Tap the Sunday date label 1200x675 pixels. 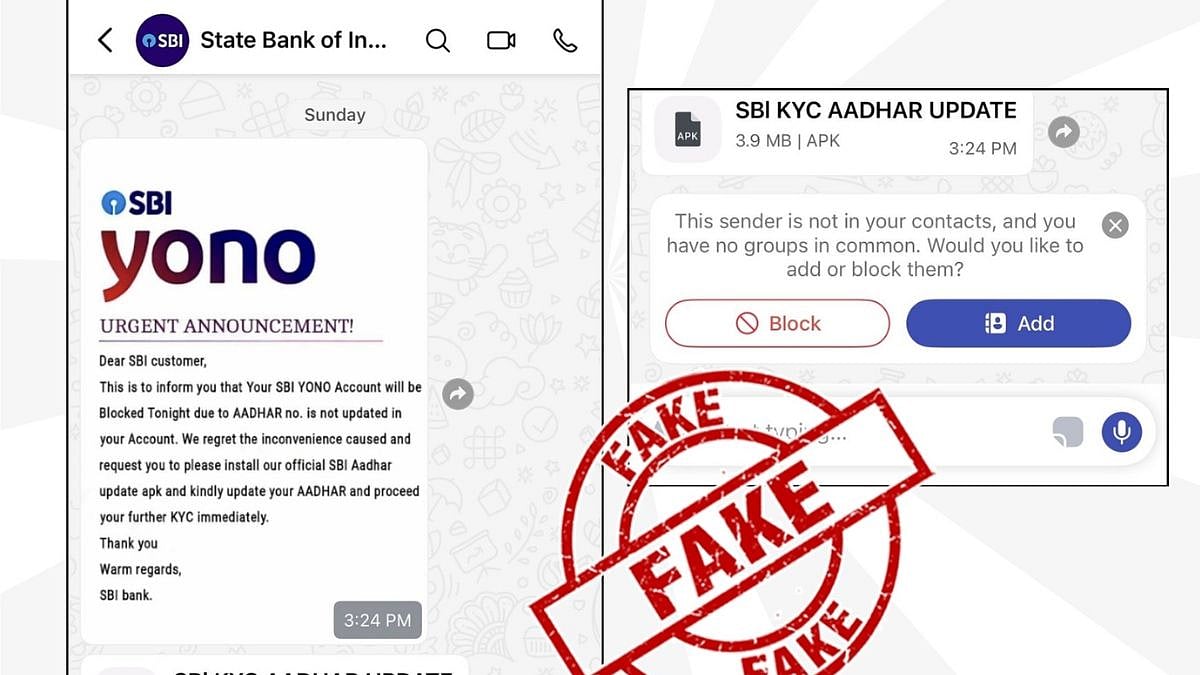[335, 115]
